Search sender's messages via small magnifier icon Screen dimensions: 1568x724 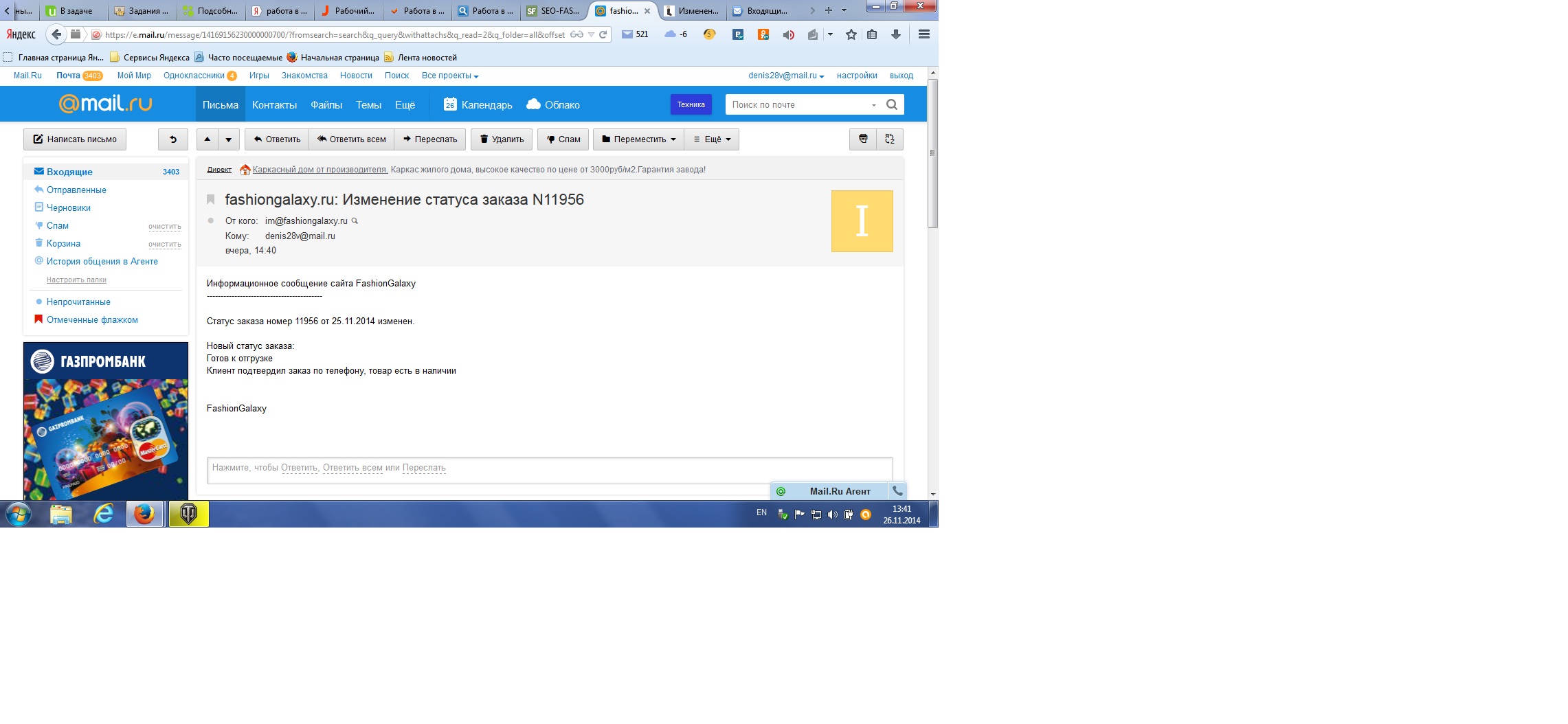click(355, 220)
